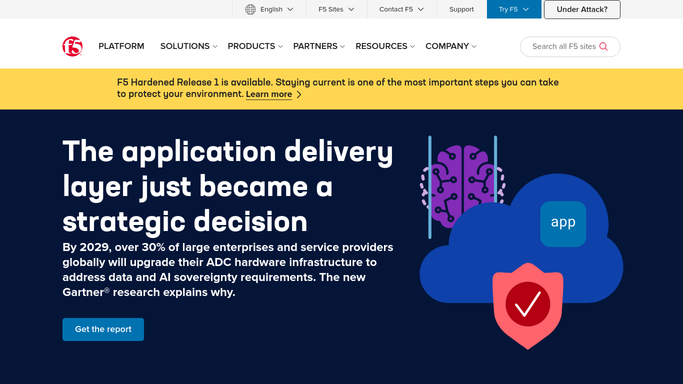The image size is (683, 384).
Task: Expand the Resources menu chevron
Action: (412, 47)
